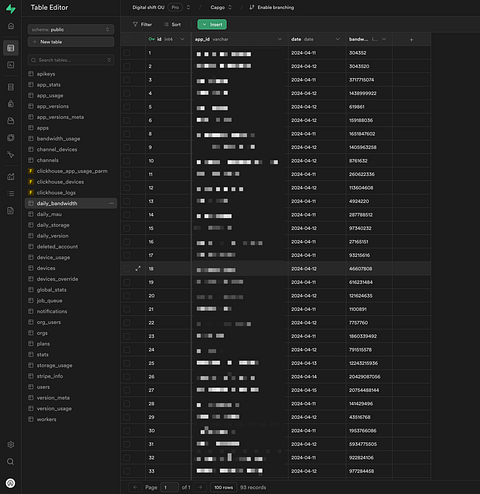480x494 pixels.
Task: Open the Home icon in left sidebar
Action: [11, 26]
